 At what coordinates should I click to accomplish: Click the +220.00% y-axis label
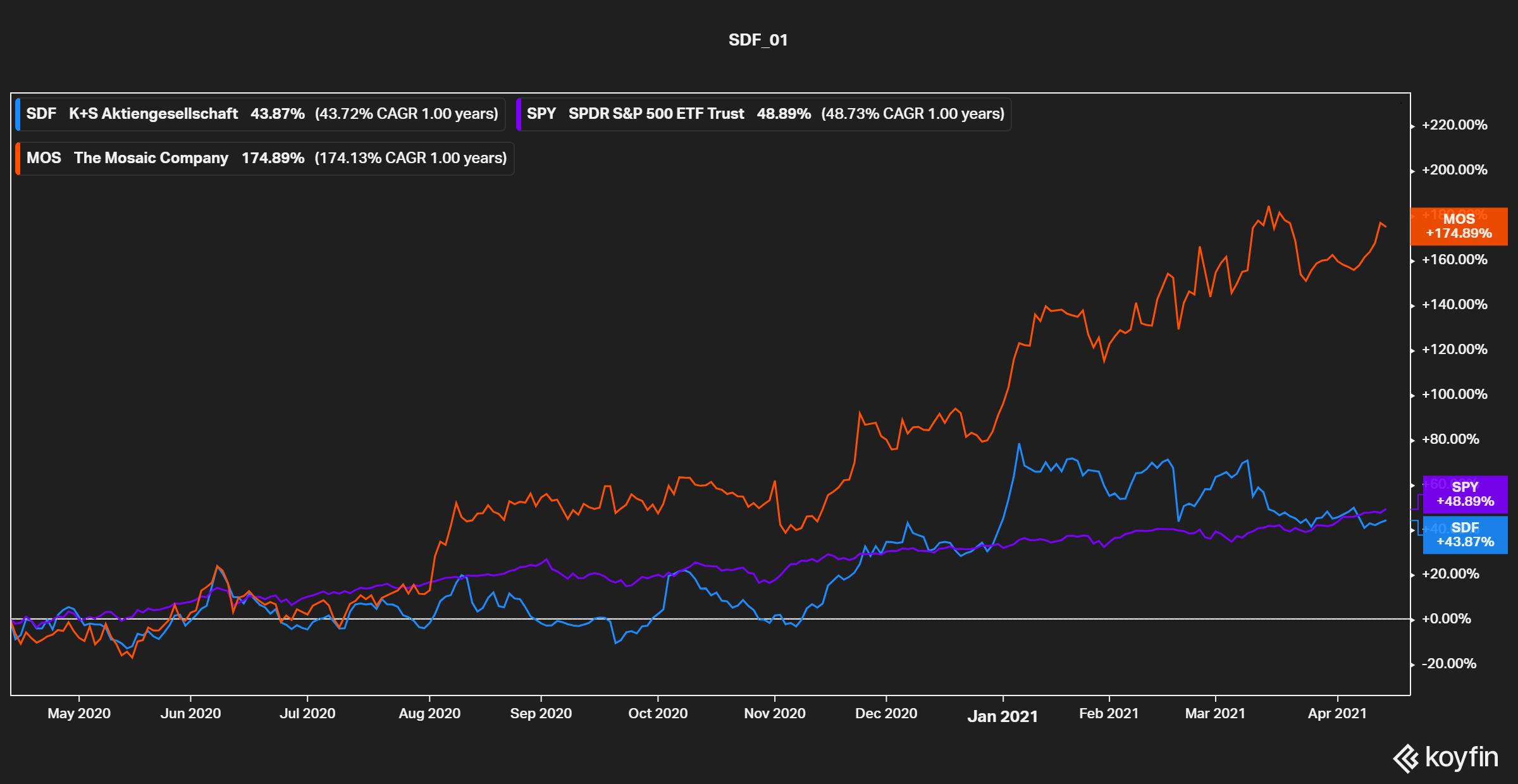1454,125
